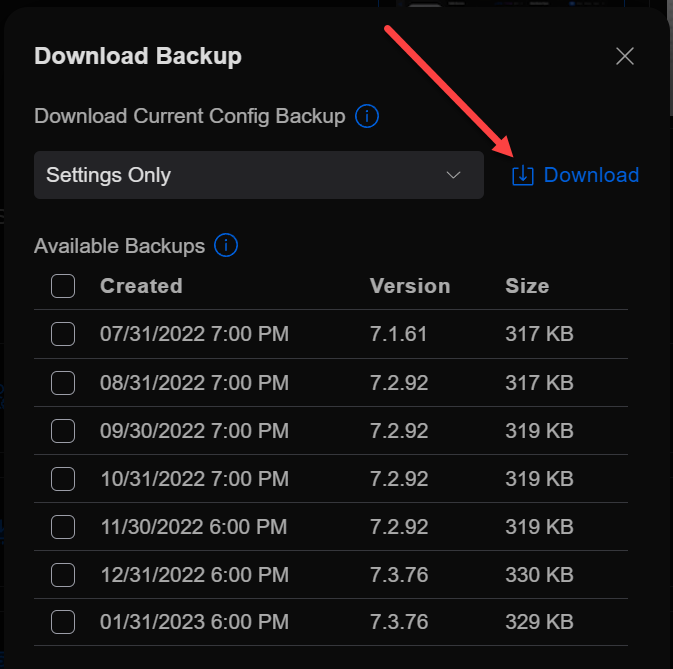This screenshot has height=669, width=673.
Task: Click the Version column header
Action: coord(410,286)
